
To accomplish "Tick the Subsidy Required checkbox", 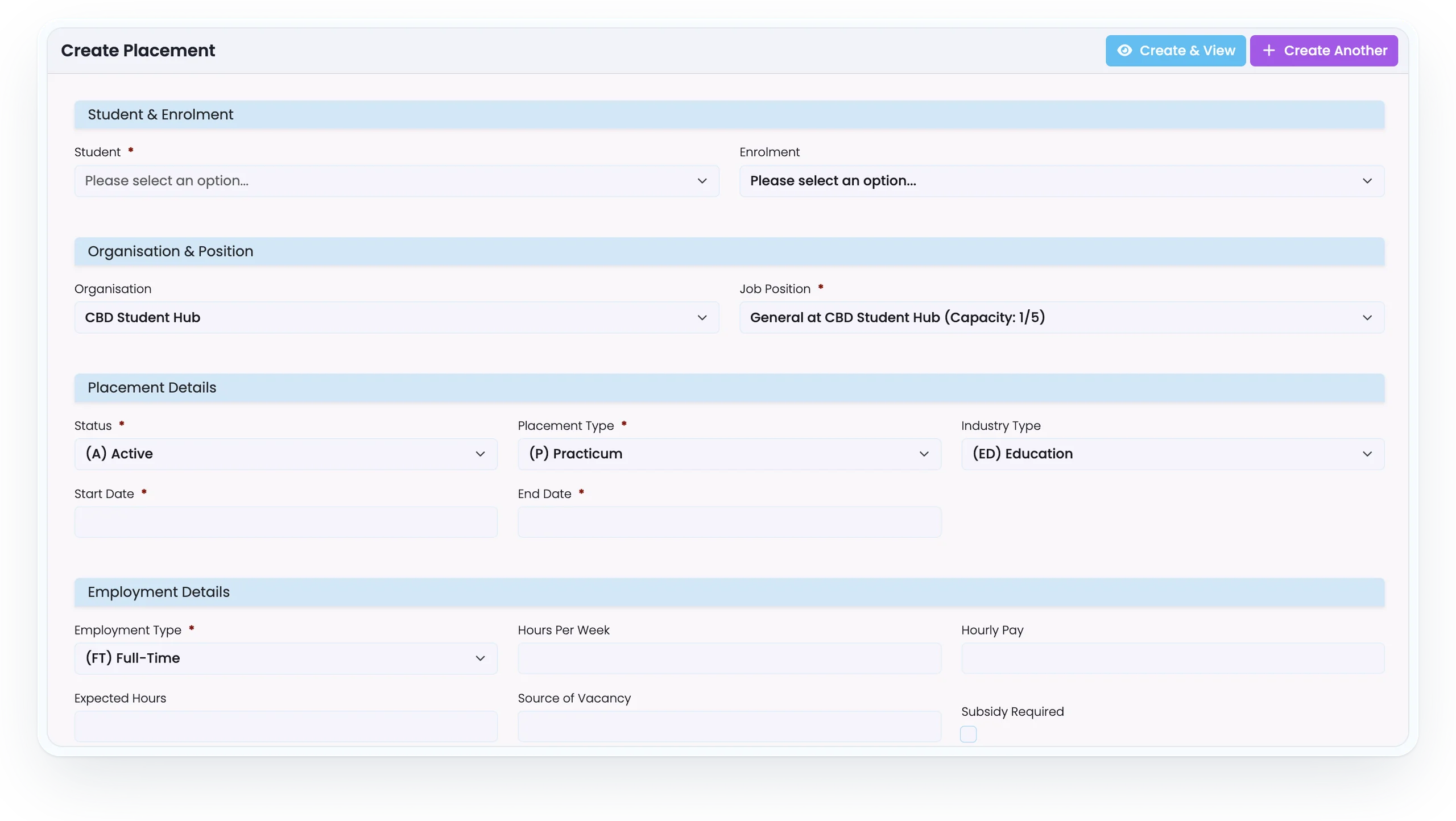I will tap(968, 734).
